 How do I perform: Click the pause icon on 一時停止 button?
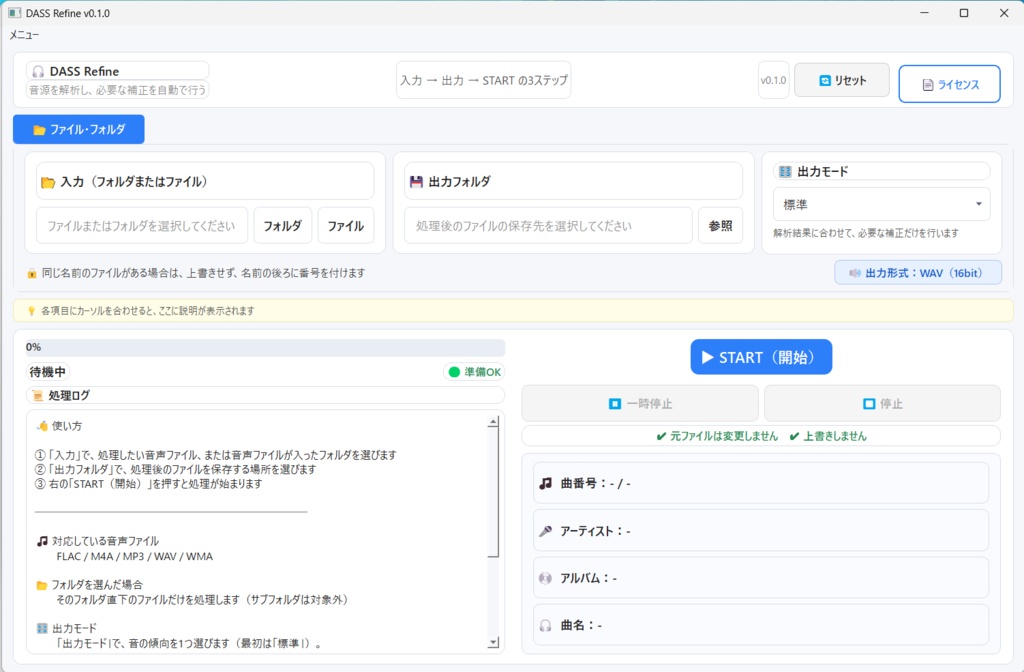click(x=615, y=404)
